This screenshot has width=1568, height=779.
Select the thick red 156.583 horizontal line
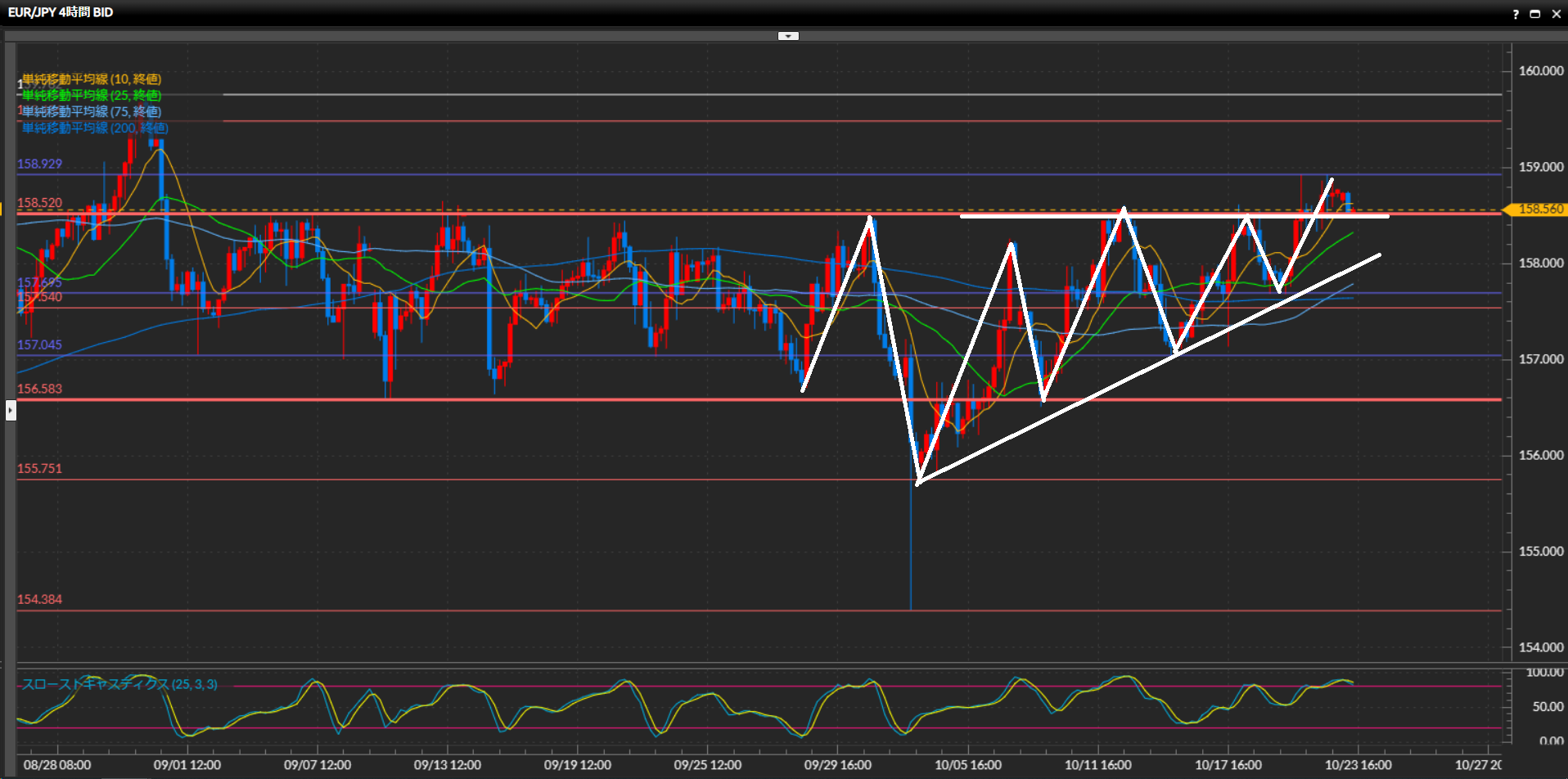[573, 399]
